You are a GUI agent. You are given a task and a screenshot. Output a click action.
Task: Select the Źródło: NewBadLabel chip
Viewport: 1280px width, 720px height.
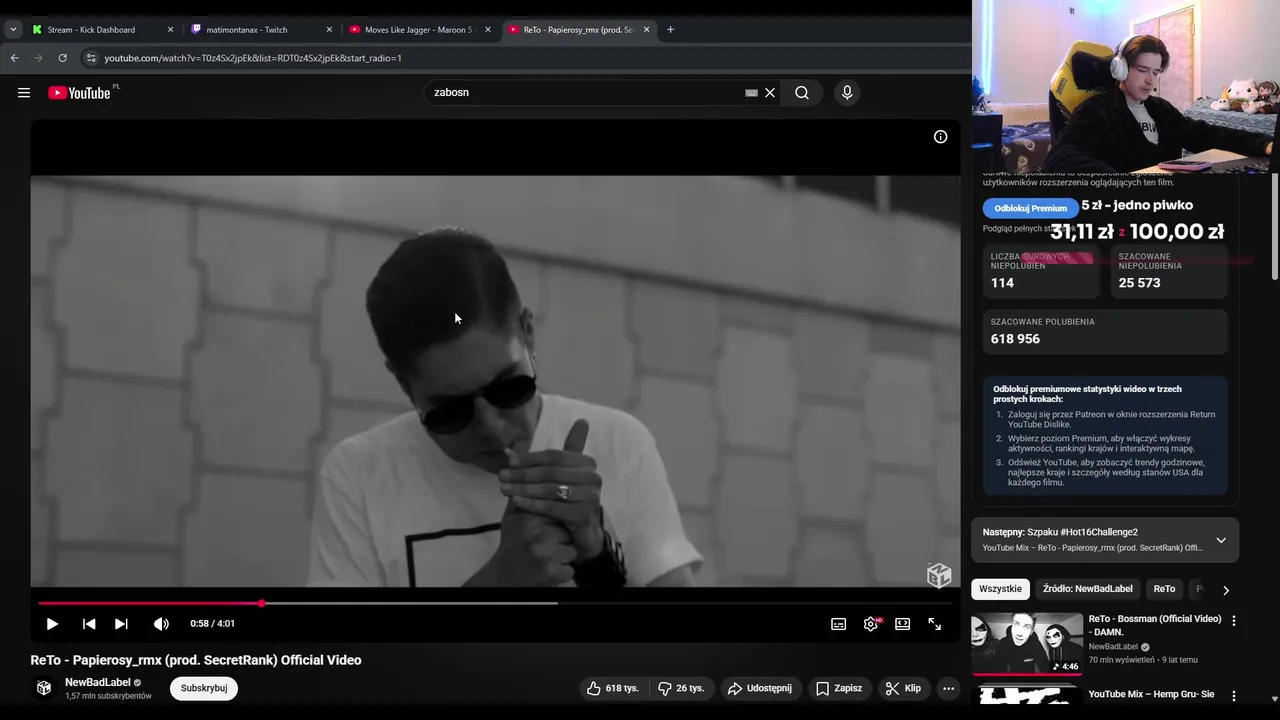tap(1087, 589)
